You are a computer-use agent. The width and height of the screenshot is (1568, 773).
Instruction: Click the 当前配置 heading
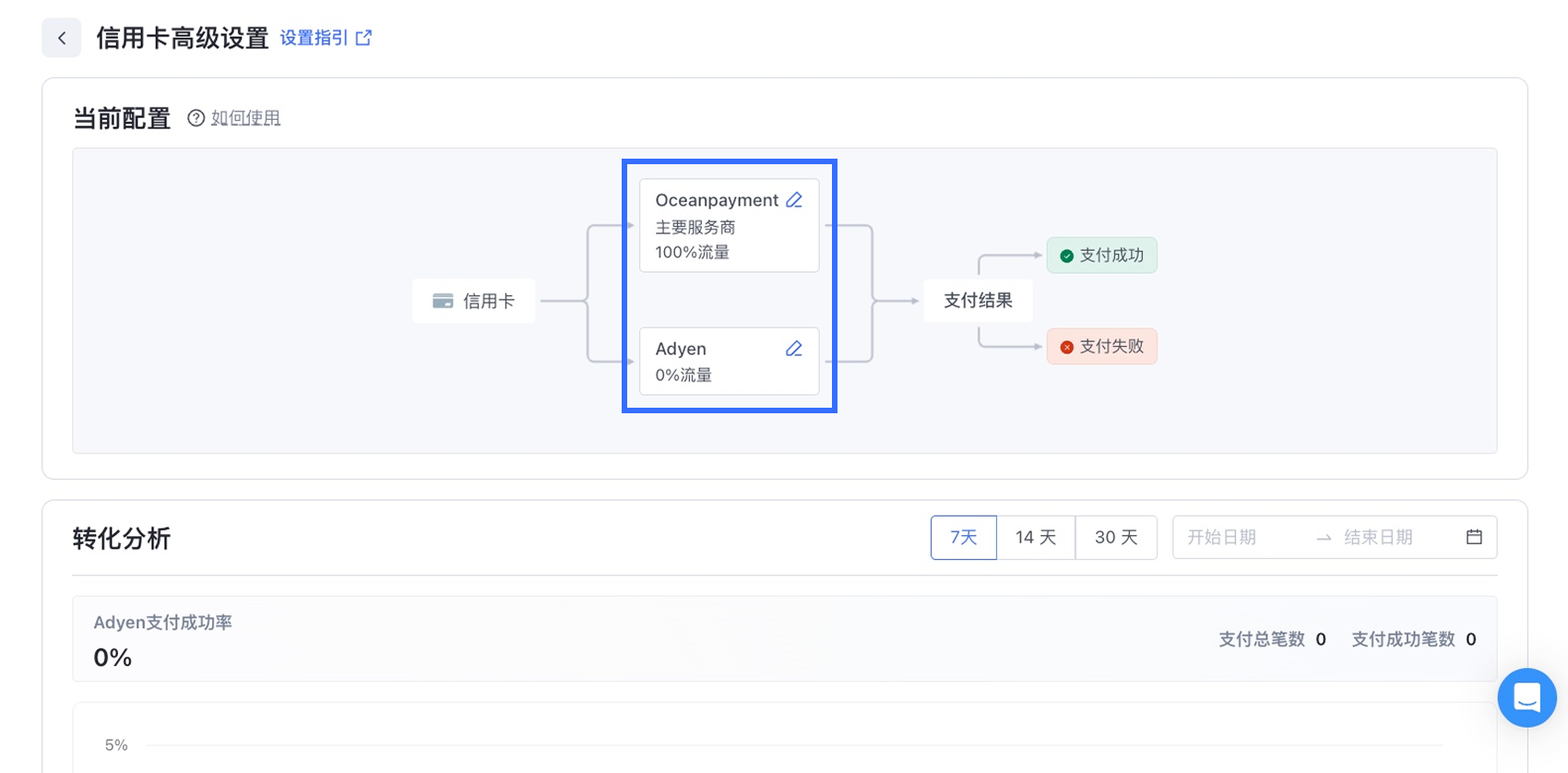122,119
